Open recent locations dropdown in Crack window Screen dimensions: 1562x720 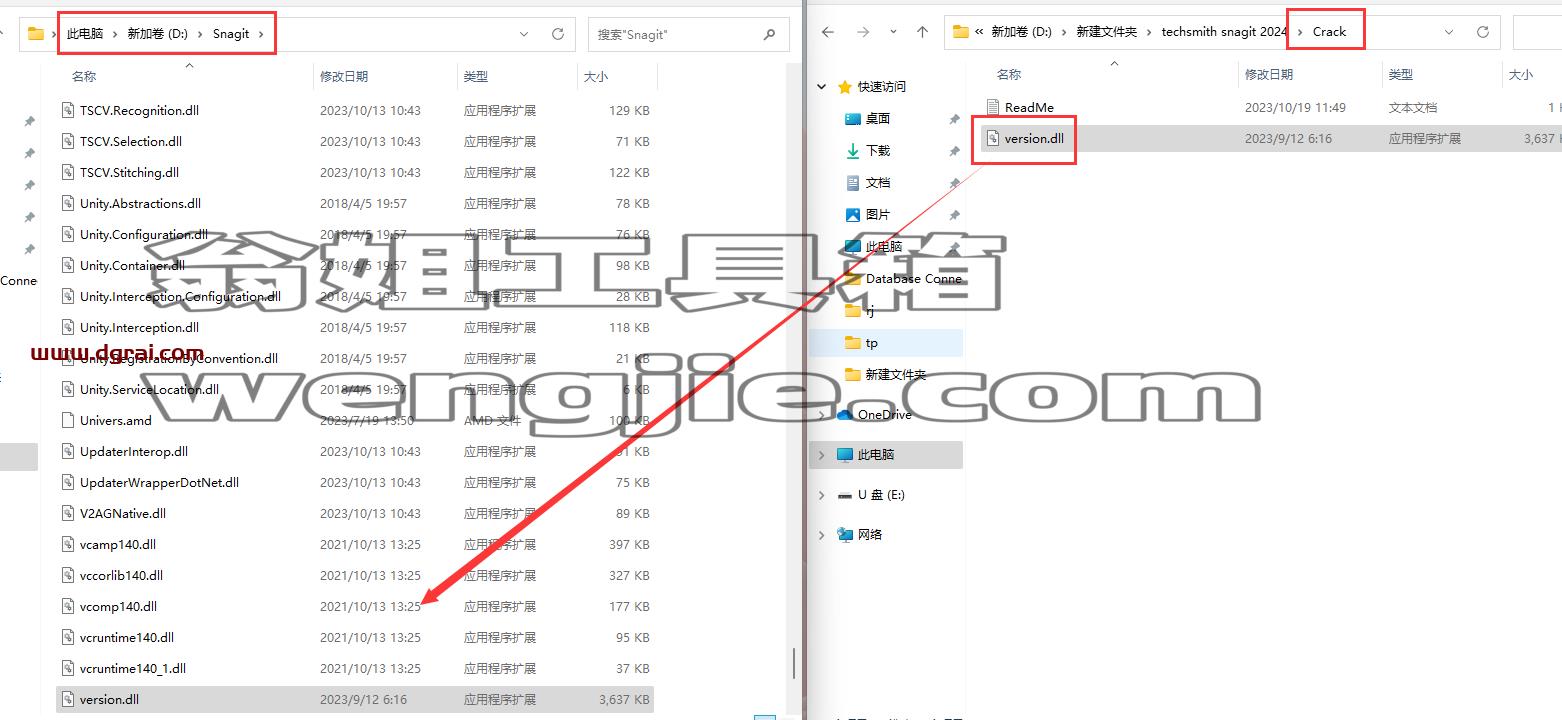(893, 32)
